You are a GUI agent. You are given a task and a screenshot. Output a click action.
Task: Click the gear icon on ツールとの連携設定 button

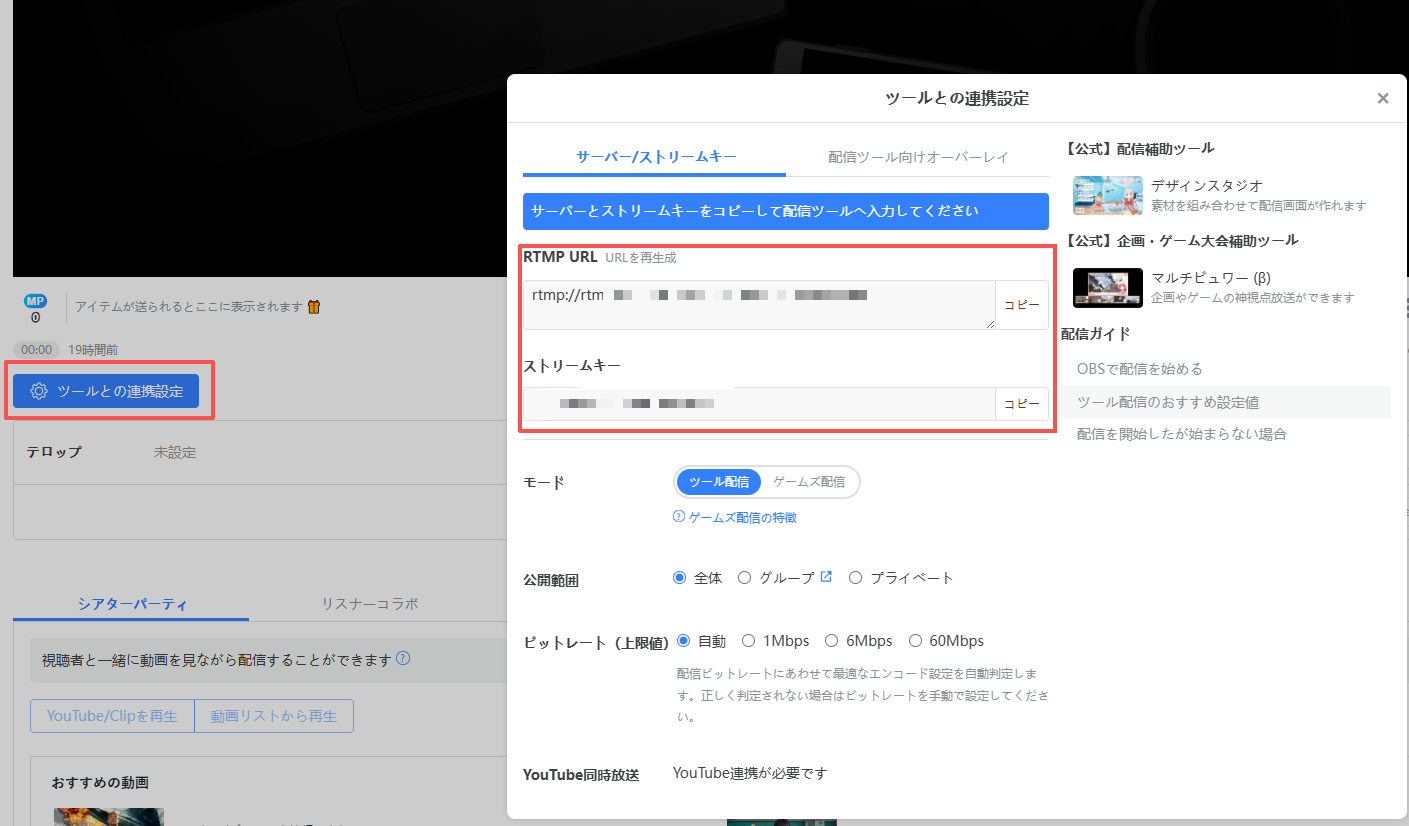38,392
